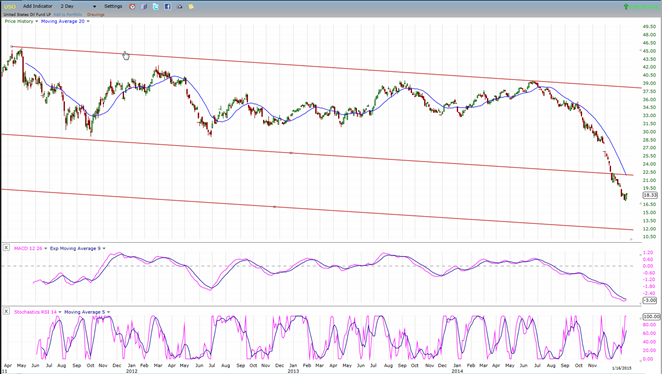Click the United States Oil Fund LP name
Viewport: 662px width, 374px height.
27,14
